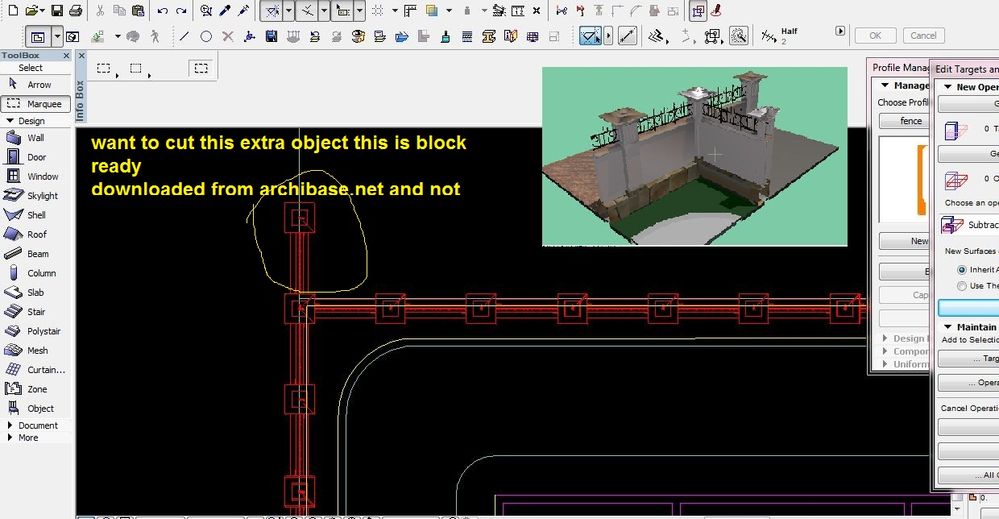Screen dimensions: 999x519
Task: Click the line drawing icon in second toolbar
Action: pyautogui.click(x=184, y=36)
